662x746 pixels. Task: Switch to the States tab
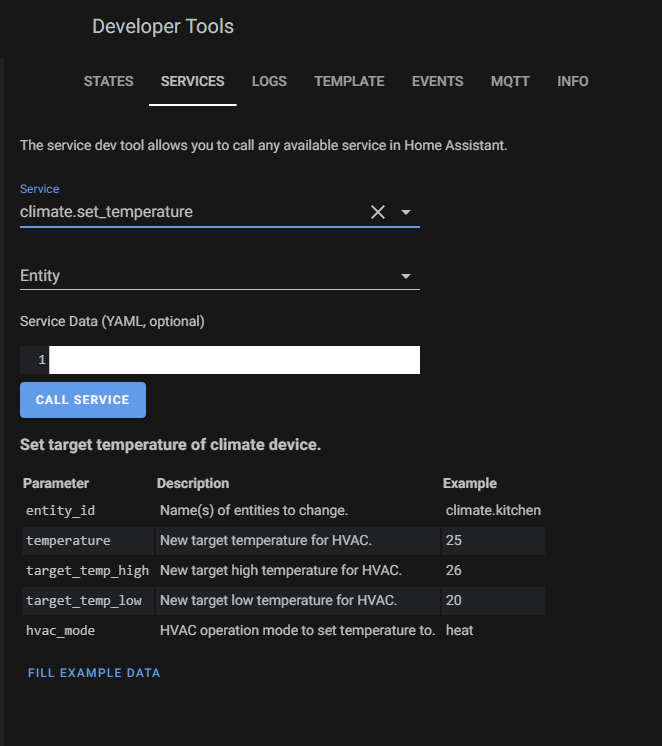point(109,81)
